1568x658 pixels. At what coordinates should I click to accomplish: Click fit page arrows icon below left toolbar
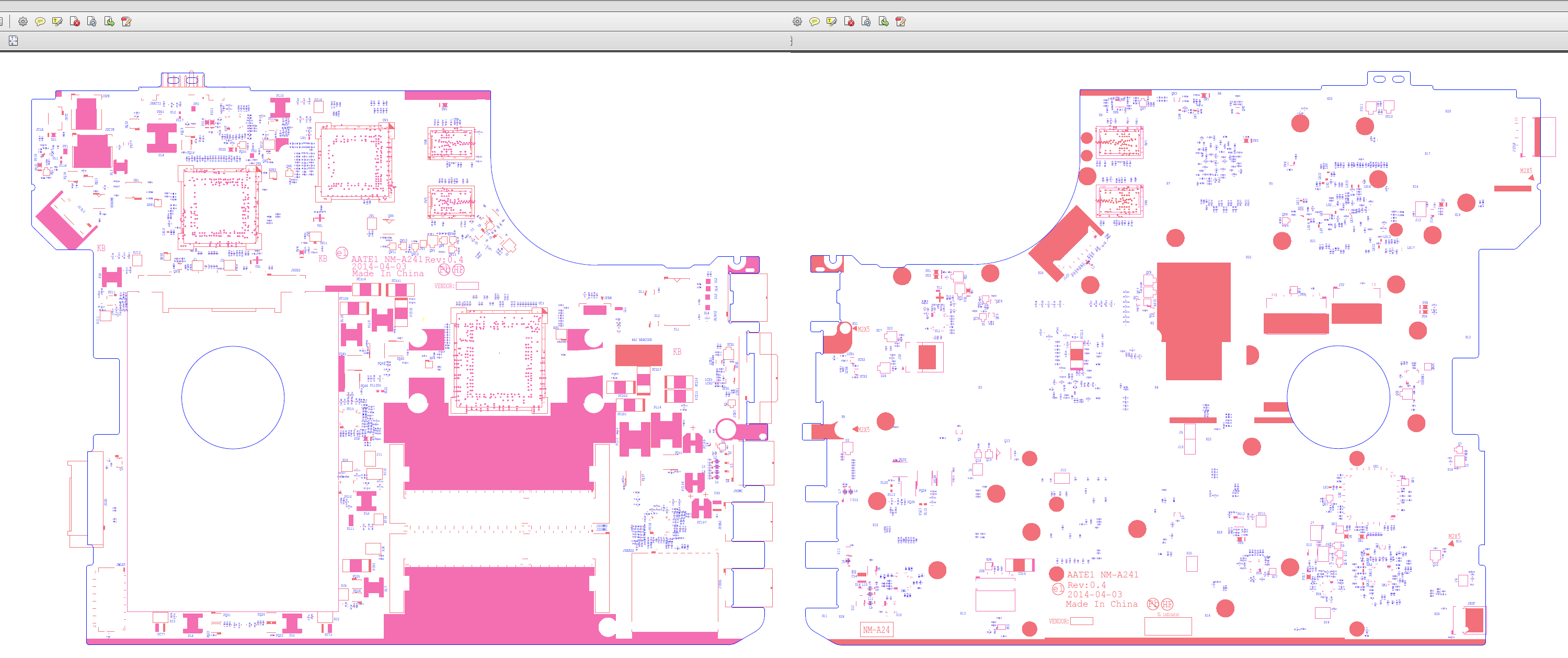pos(14,41)
